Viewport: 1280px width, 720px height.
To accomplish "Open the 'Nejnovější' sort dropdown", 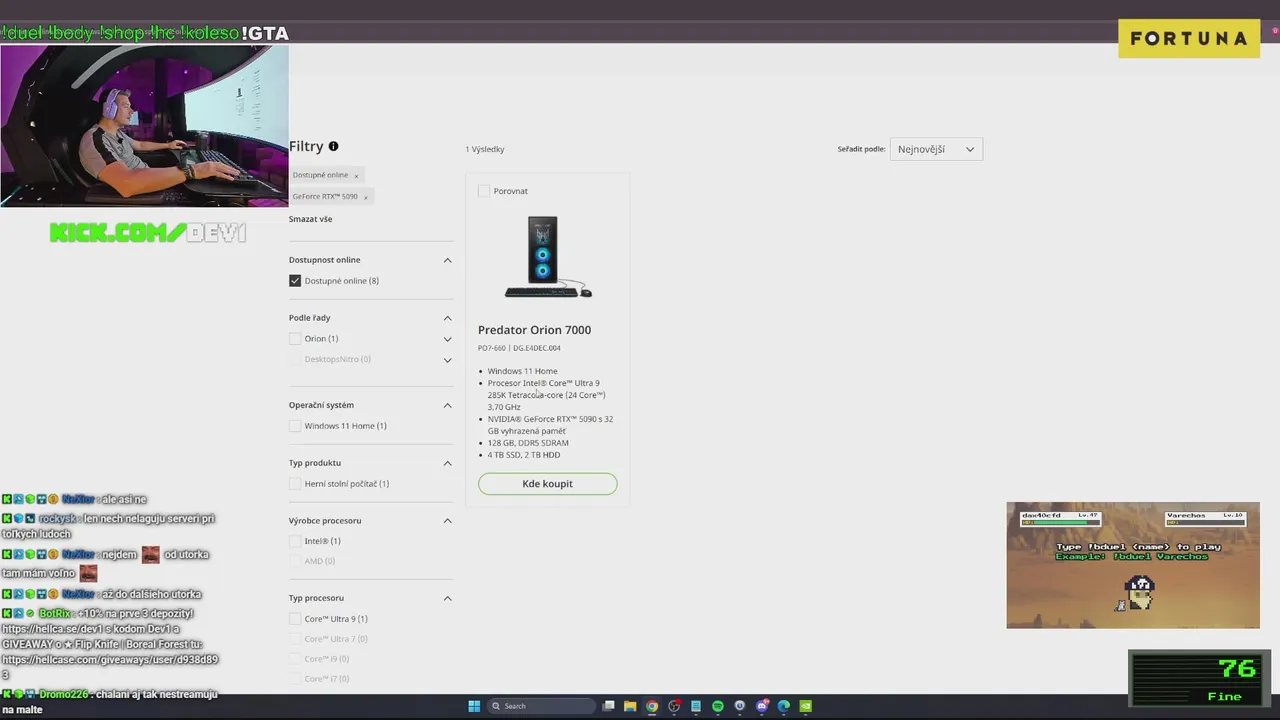I will pos(936,149).
